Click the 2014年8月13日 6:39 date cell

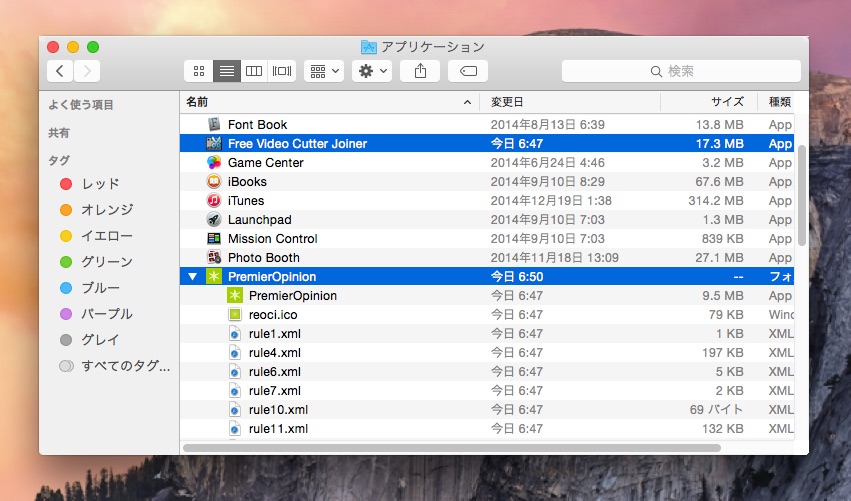point(548,124)
